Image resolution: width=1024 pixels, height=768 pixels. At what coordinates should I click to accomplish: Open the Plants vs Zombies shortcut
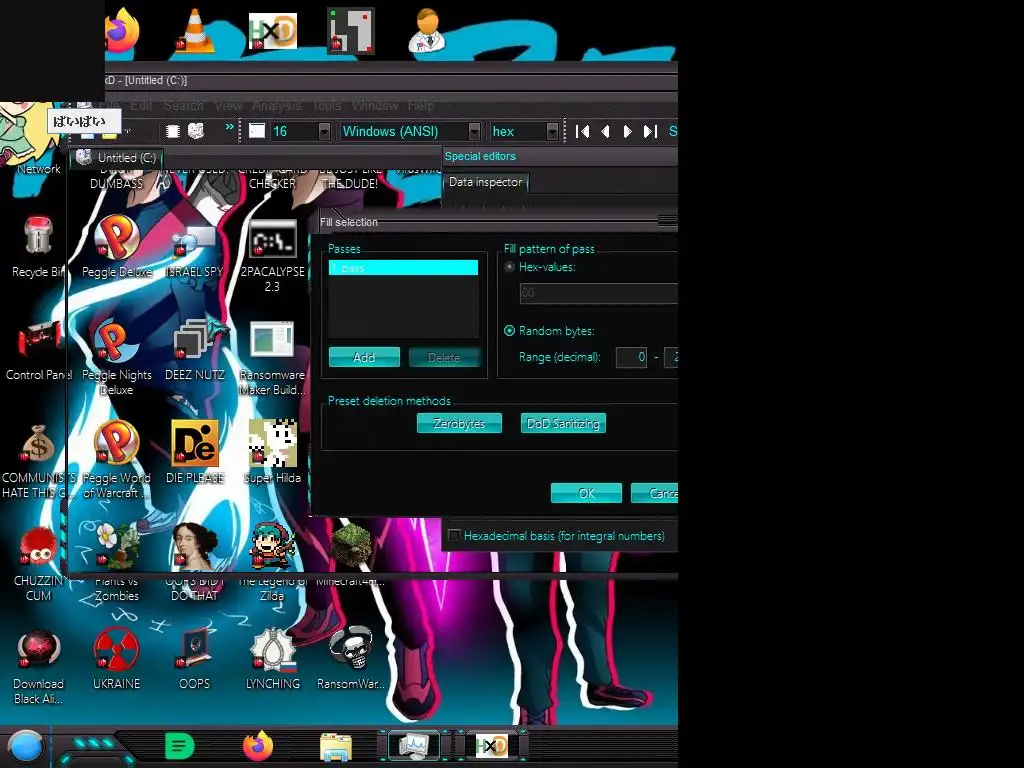tap(116, 563)
